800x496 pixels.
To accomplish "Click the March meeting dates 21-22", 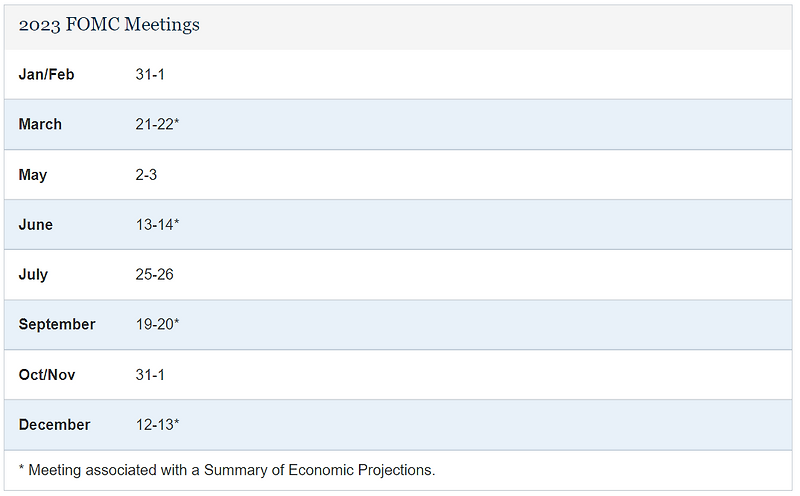I will tap(154, 124).
